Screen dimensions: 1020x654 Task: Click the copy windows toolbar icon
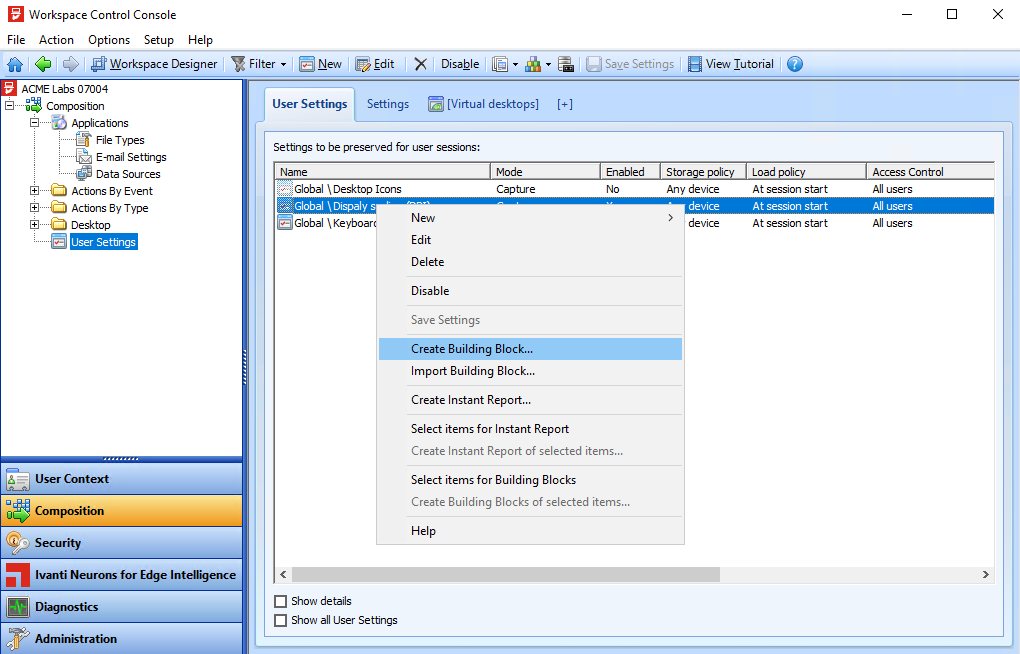point(500,64)
